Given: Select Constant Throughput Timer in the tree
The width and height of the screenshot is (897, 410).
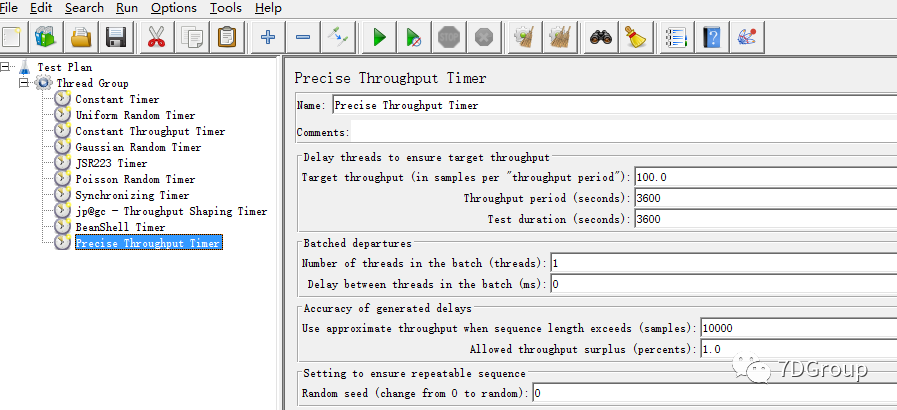Looking at the screenshot, I should click(150, 132).
